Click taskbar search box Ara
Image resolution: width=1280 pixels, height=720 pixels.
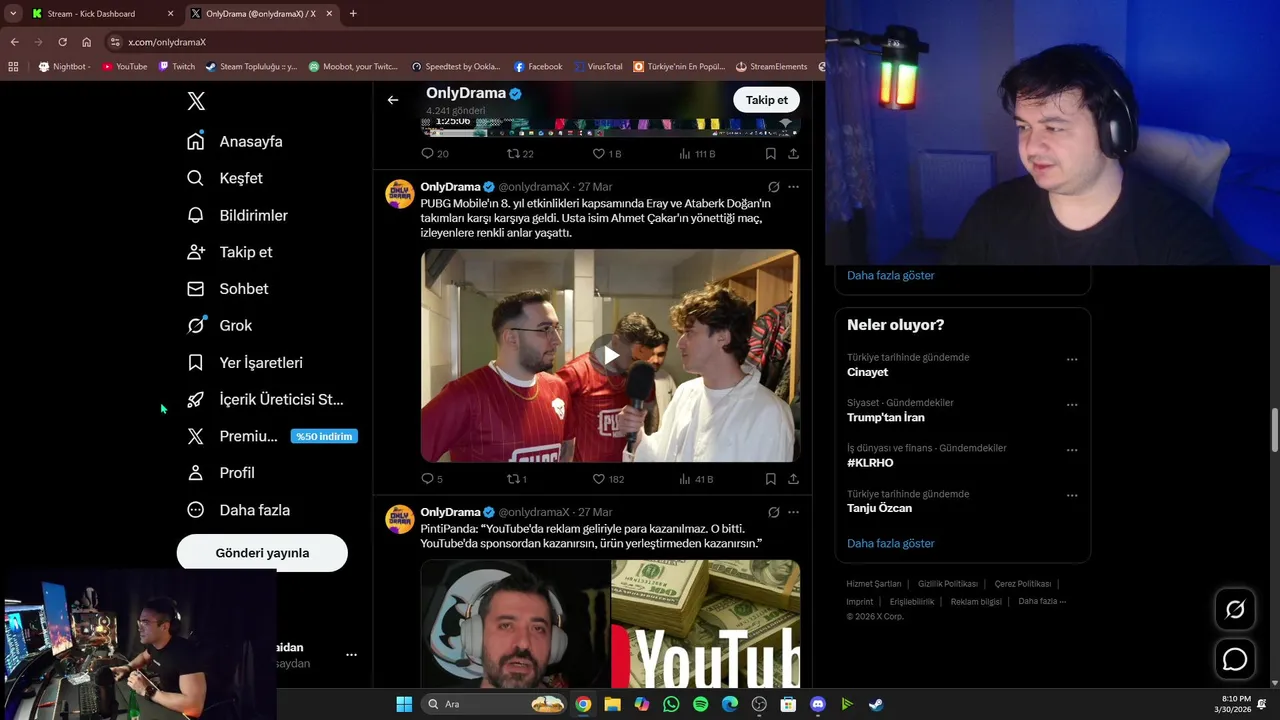point(495,704)
